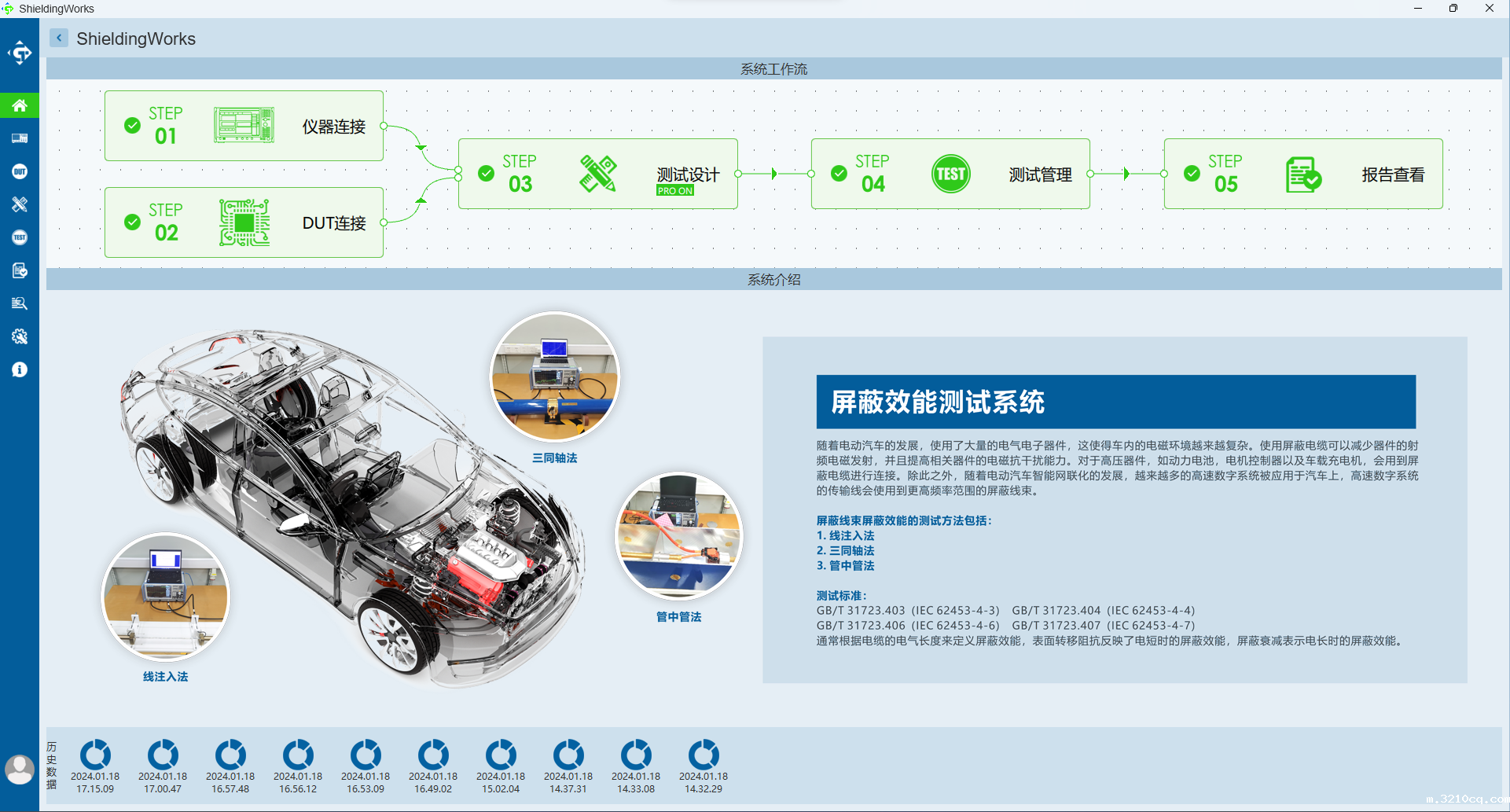Click the user avatar in the sidebar
Image resolution: width=1510 pixels, height=812 pixels.
(20, 769)
